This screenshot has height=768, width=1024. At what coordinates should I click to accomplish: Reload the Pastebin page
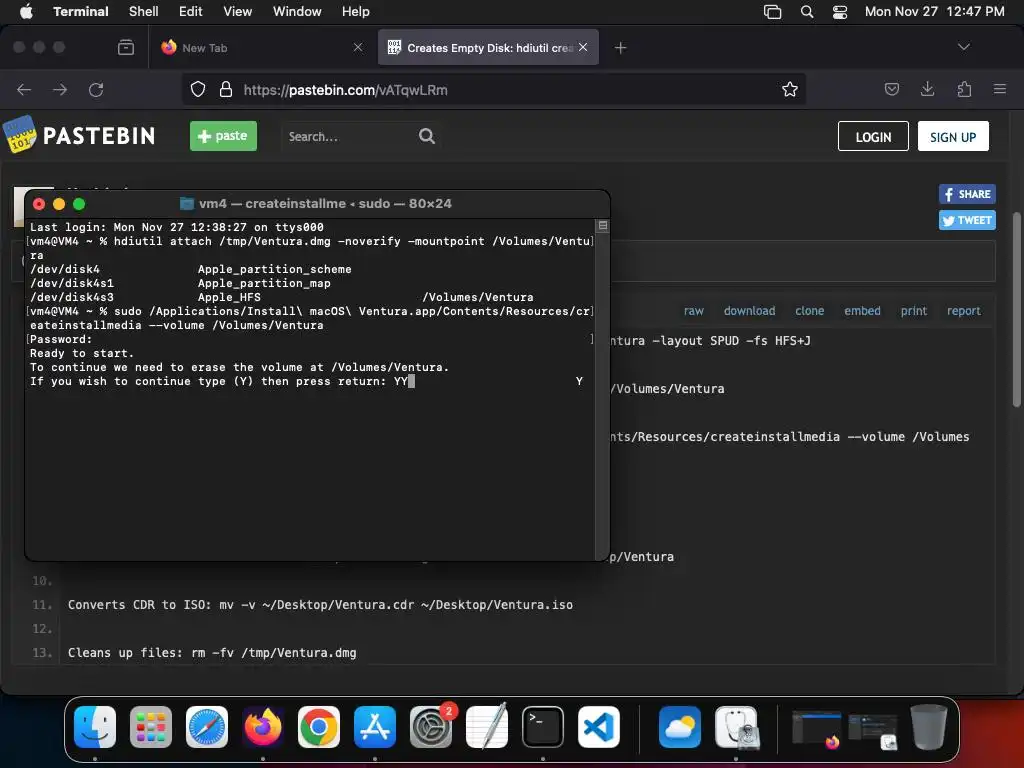pyautogui.click(x=96, y=89)
